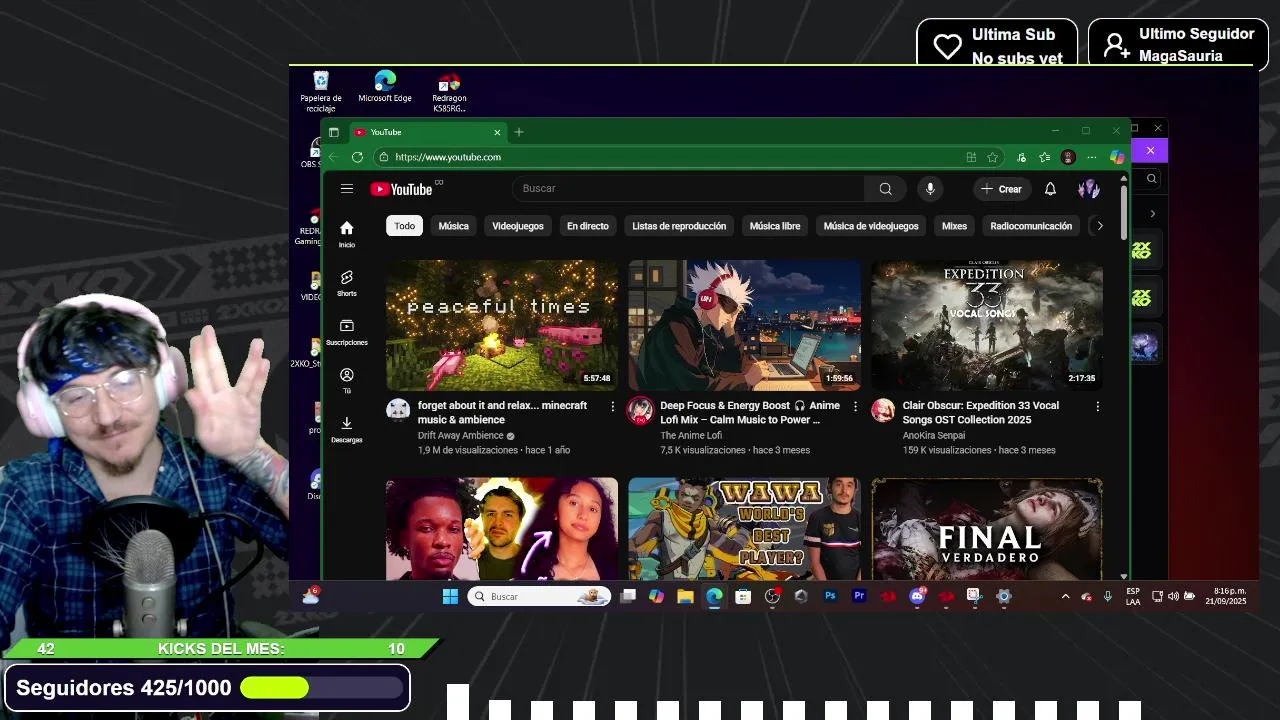This screenshot has width=1280, height=720.
Task: Open Clair Obscur Expedition 33 video title
Action: [x=981, y=413]
